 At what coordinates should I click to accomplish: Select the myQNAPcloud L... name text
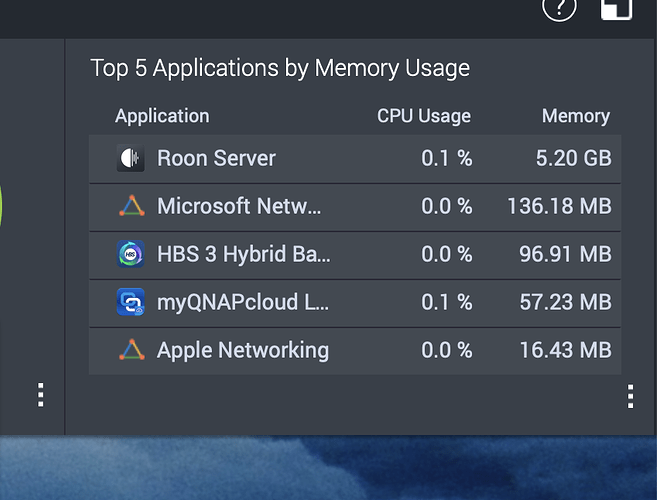[x=243, y=302]
